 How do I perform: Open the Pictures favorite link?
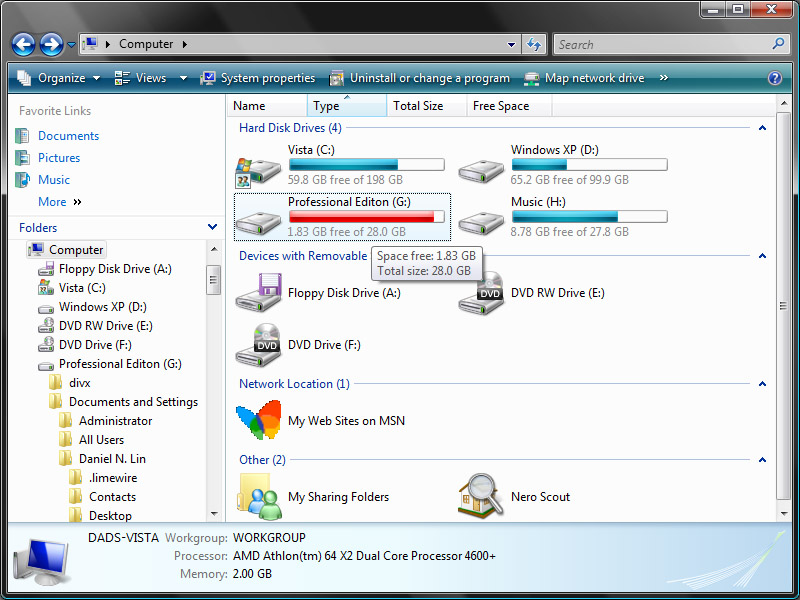(x=59, y=158)
